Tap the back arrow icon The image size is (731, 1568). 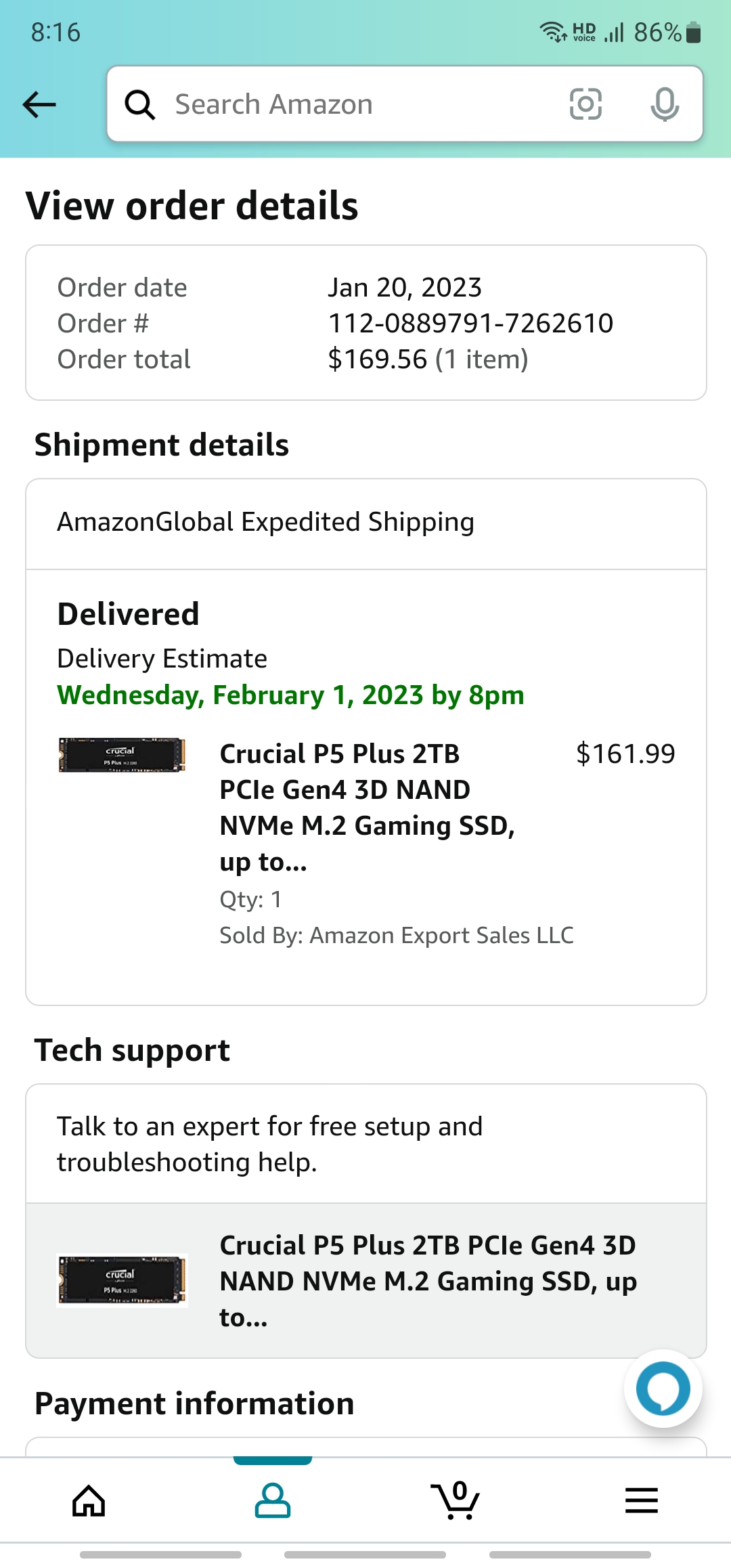coord(39,104)
